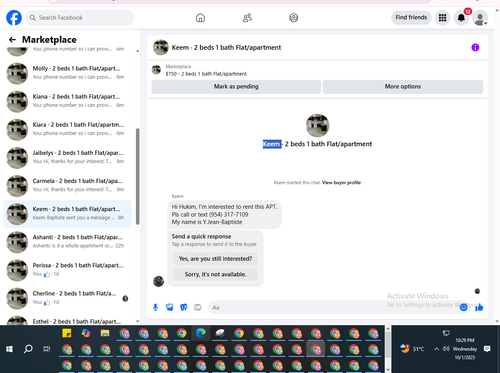Open More options for the listing

pos(403,87)
